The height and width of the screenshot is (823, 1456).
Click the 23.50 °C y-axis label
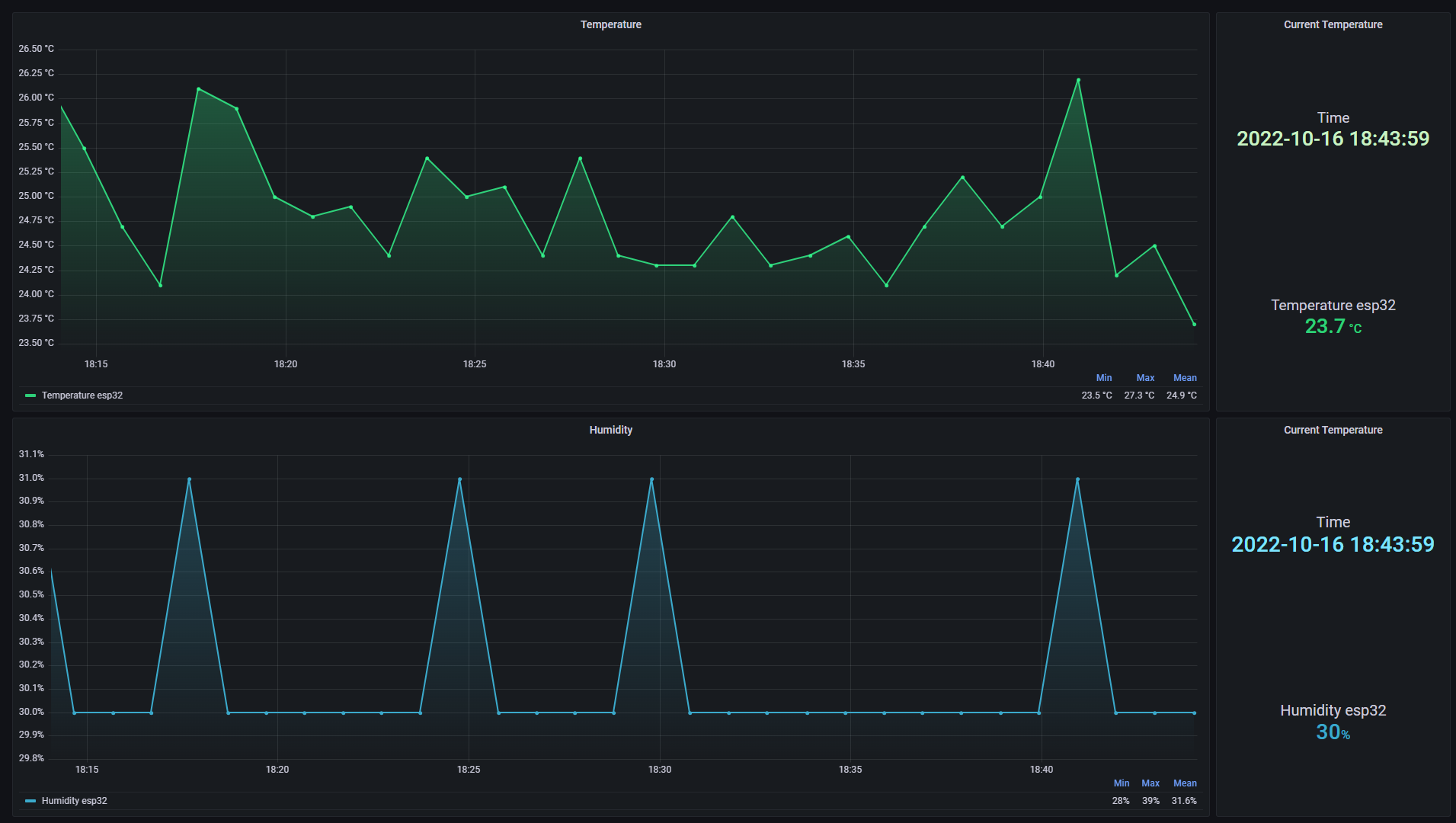pos(37,343)
